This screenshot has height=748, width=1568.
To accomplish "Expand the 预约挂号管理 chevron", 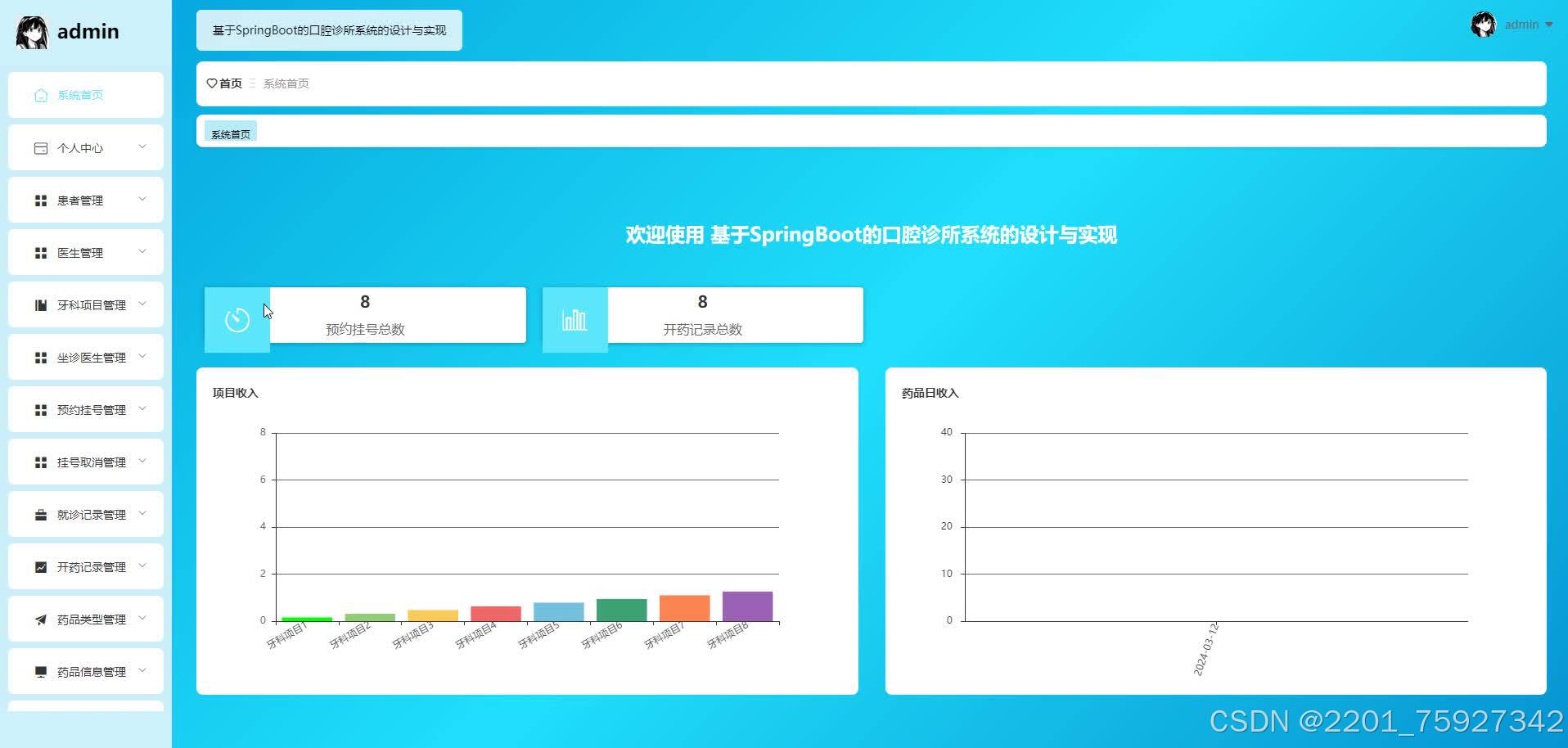I will click(142, 409).
